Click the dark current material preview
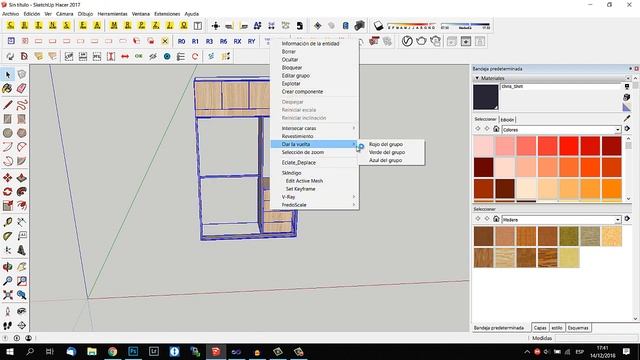The height and width of the screenshot is (360, 640). [x=485, y=97]
